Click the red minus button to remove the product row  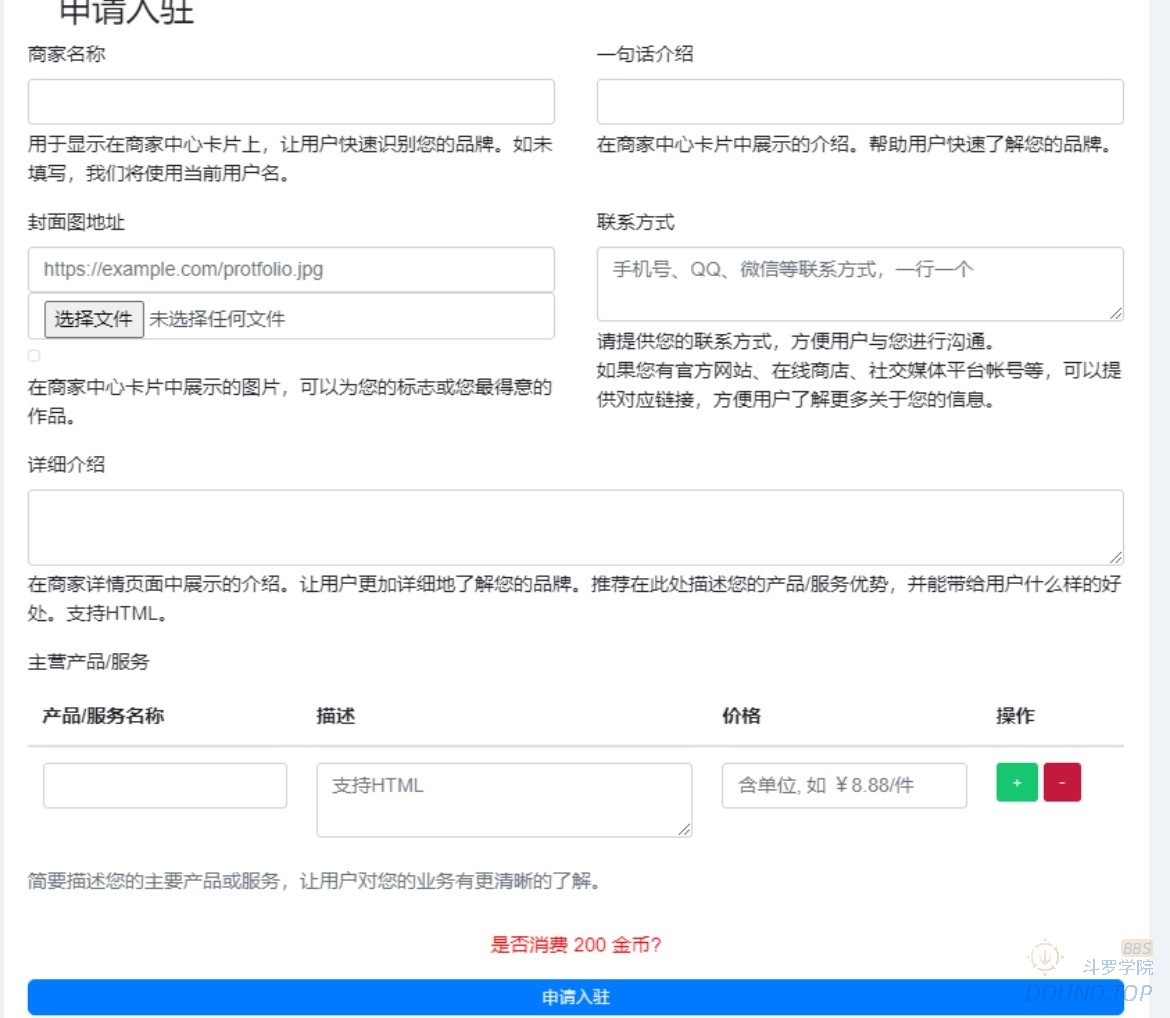click(1062, 783)
